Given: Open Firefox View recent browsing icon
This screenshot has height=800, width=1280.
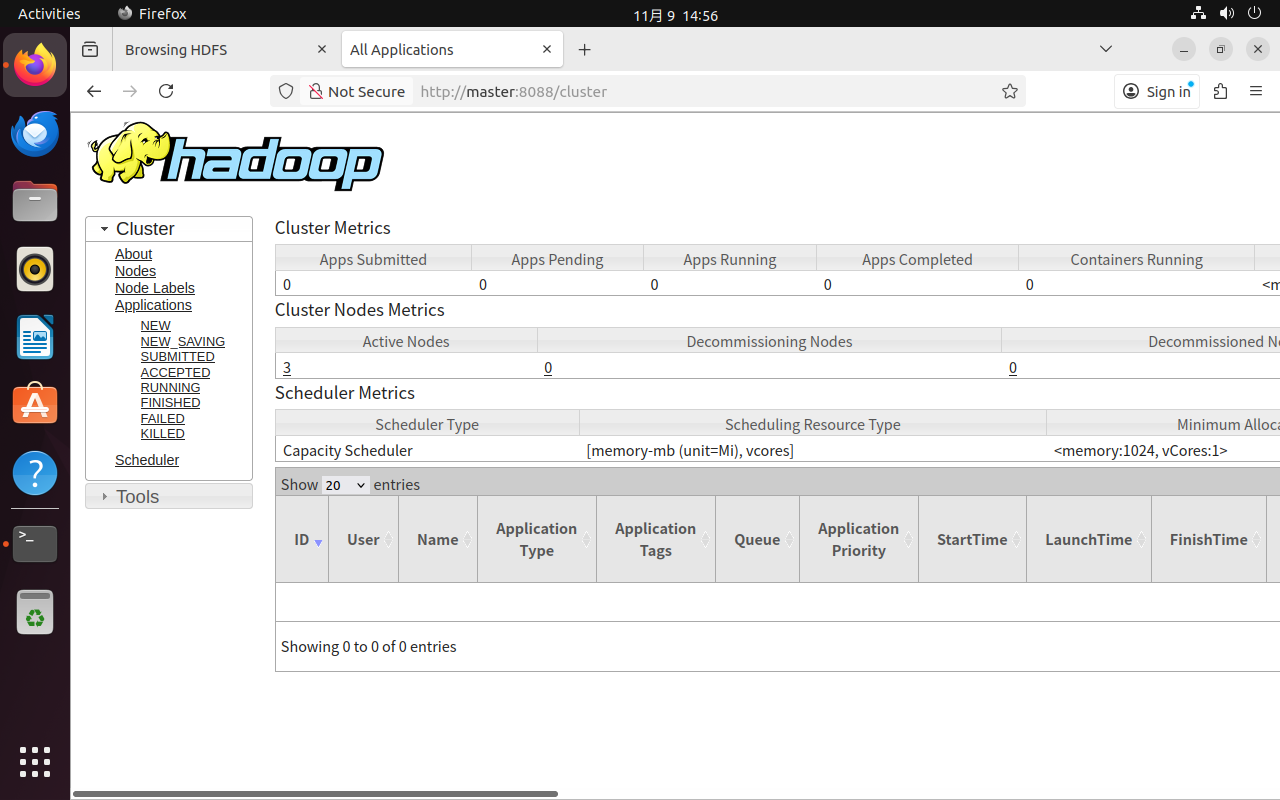Looking at the screenshot, I should pyautogui.click(x=90, y=49).
